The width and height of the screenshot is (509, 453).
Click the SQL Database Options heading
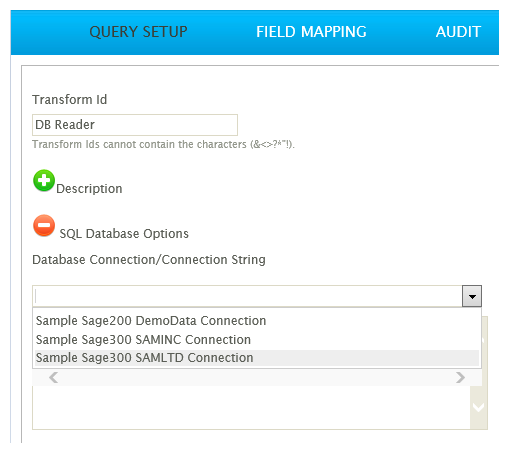click(x=124, y=233)
